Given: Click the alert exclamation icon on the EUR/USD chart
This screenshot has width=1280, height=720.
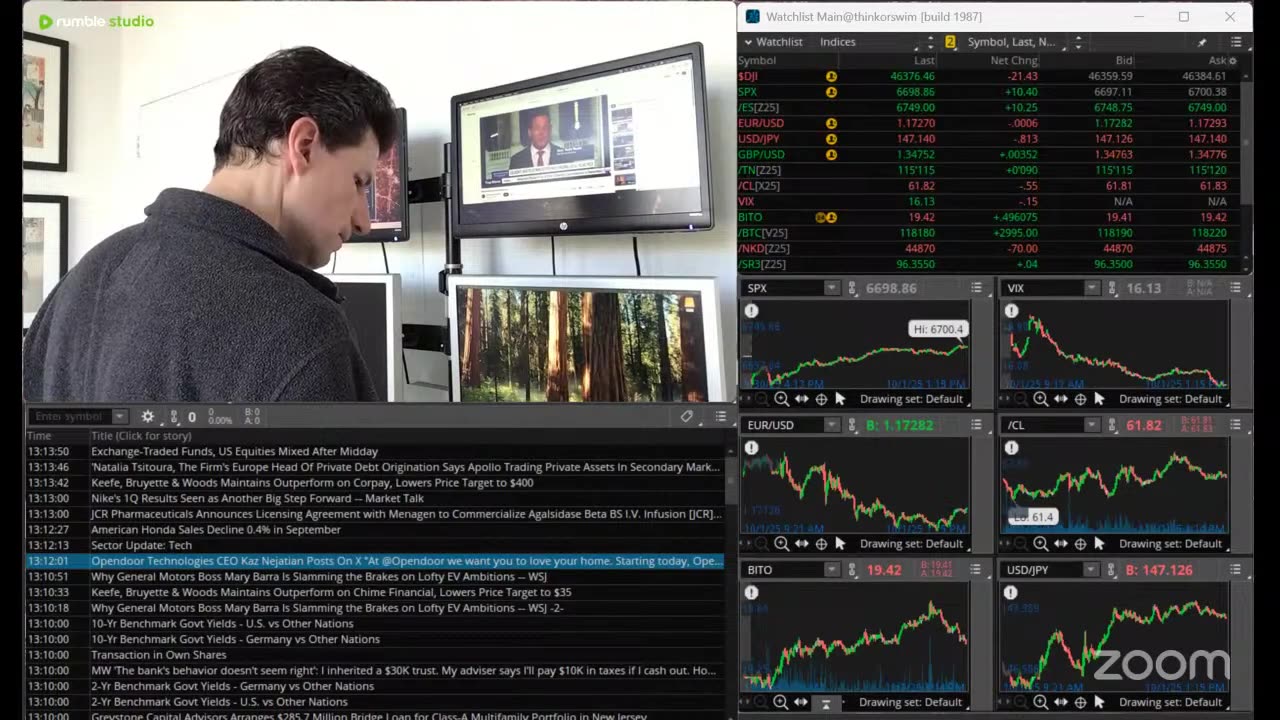Looking at the screenshot, I should 751,448.
